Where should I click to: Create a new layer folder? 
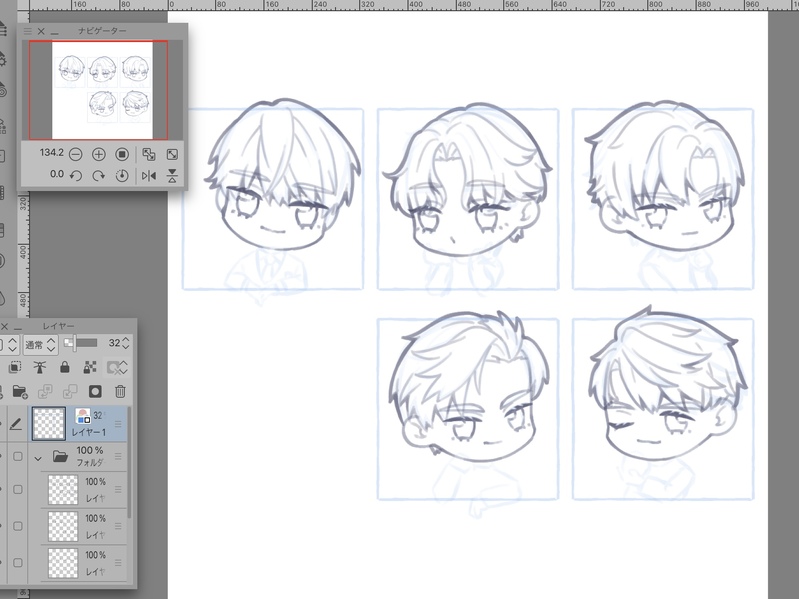[x=20, y=391]
